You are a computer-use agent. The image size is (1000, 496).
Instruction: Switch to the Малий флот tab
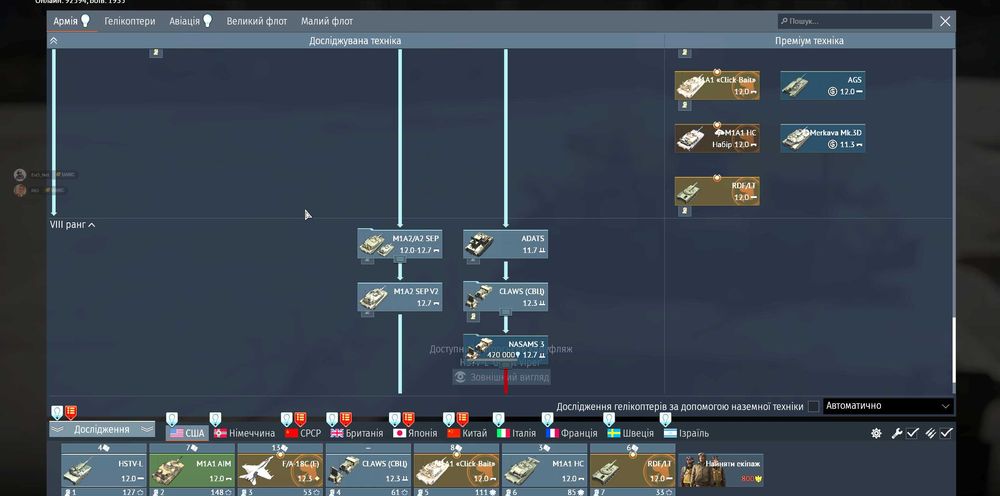[327, 22]
